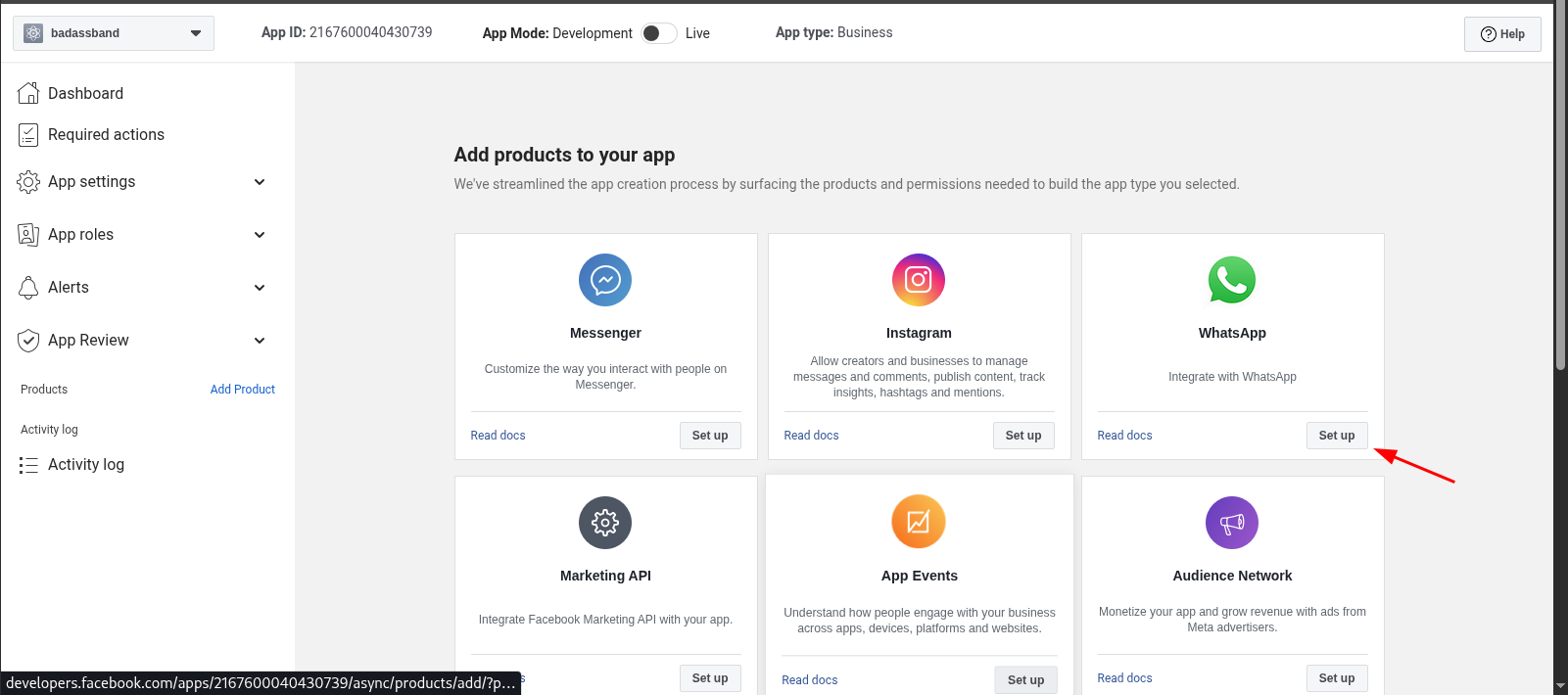
Task: Open Alerts in the sidebar
Action: pos(69,288)
